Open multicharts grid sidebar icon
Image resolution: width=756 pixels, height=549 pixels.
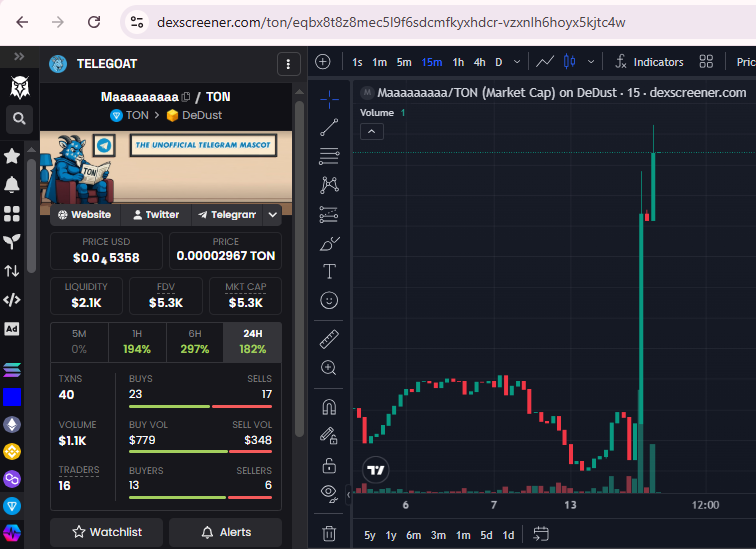click(12, 214)
